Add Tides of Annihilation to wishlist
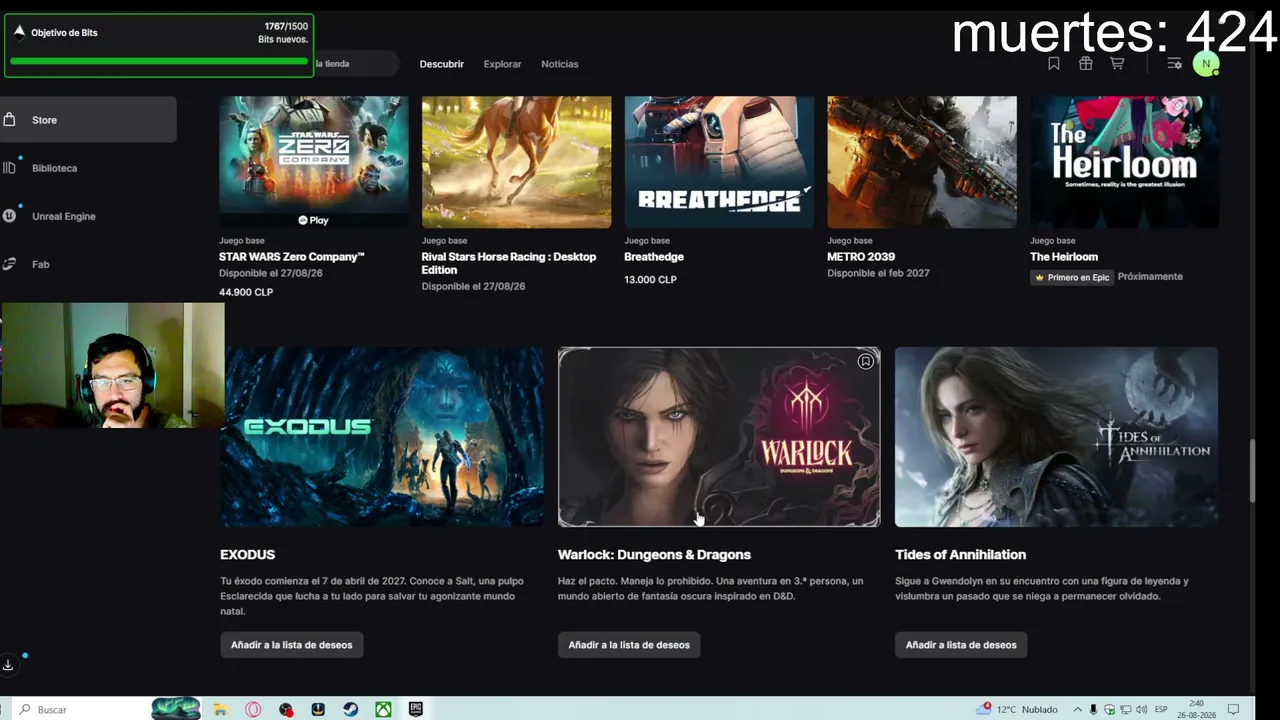The image size is (1280, 720). (961, 645)
